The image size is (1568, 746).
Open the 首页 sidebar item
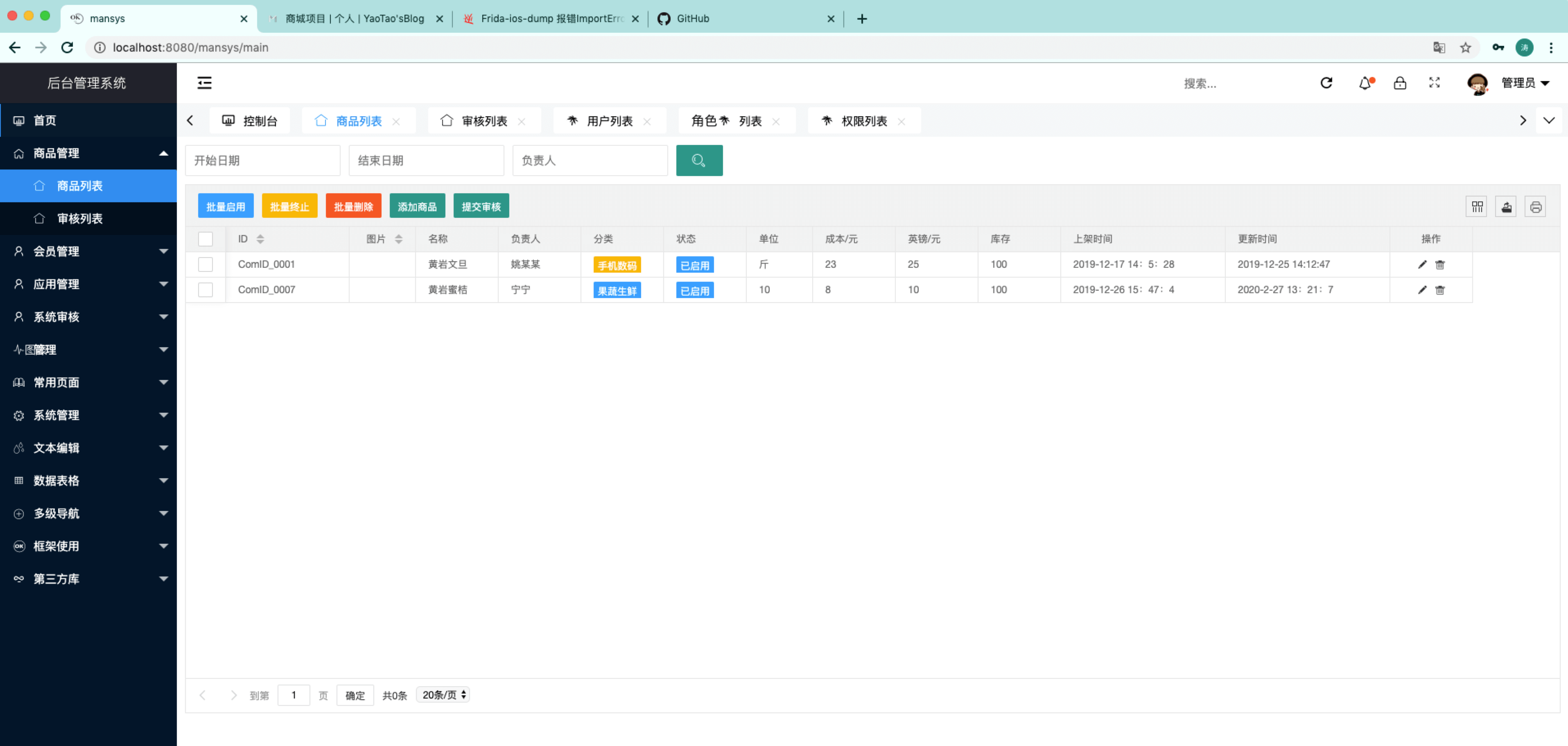88,120
